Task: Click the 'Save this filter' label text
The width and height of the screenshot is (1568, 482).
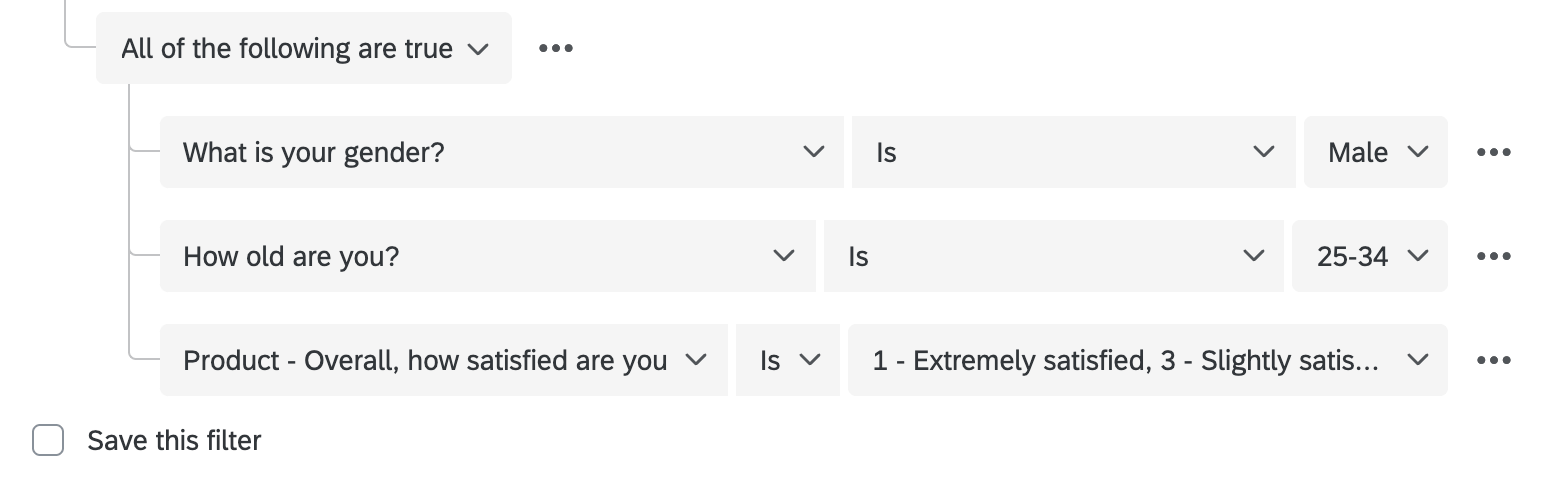Action: point(174,440)
